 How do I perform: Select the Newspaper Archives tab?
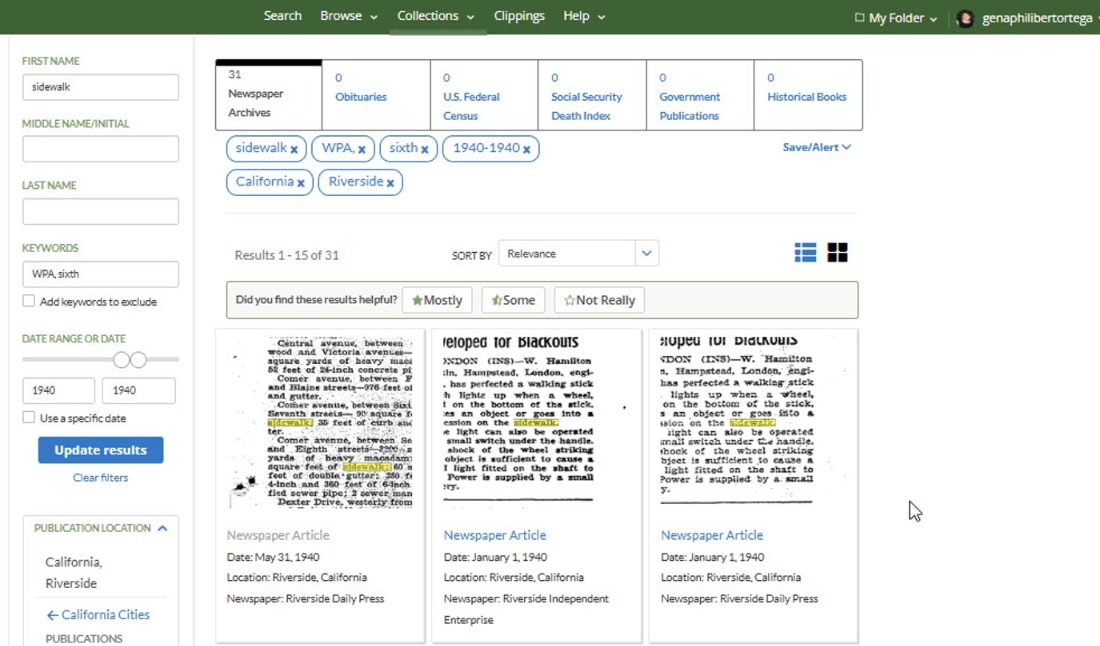pos(269,95)
